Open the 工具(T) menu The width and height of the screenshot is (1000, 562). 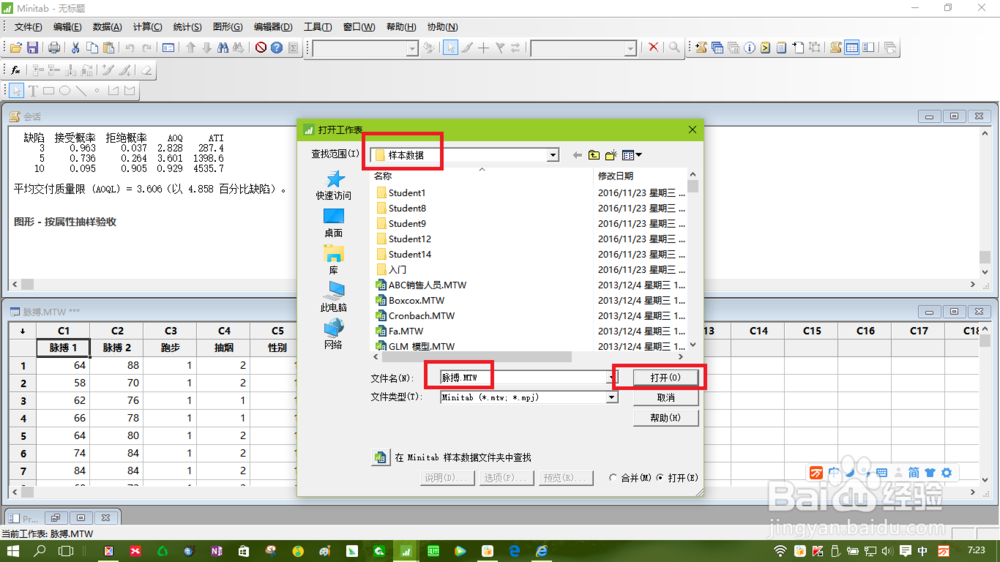tap(318, 27)
